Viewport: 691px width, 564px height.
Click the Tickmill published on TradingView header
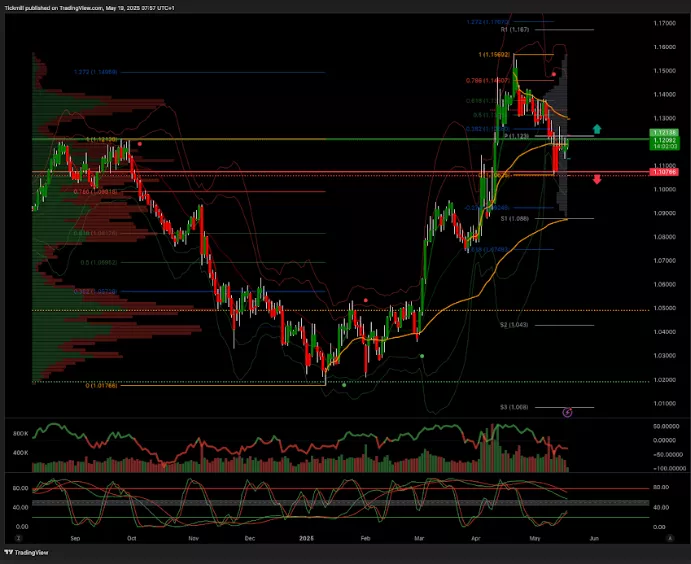click(x=100, y=6)
